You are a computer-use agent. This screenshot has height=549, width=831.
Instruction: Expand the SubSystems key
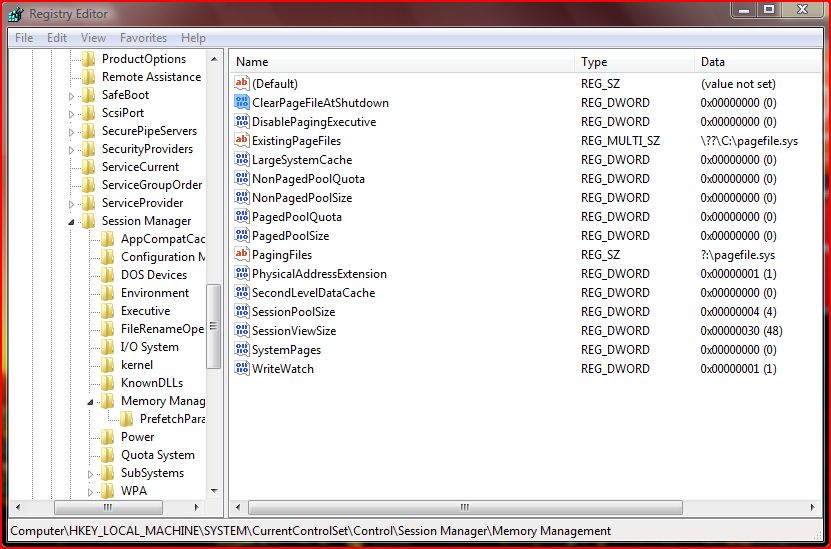coord(91,474)
